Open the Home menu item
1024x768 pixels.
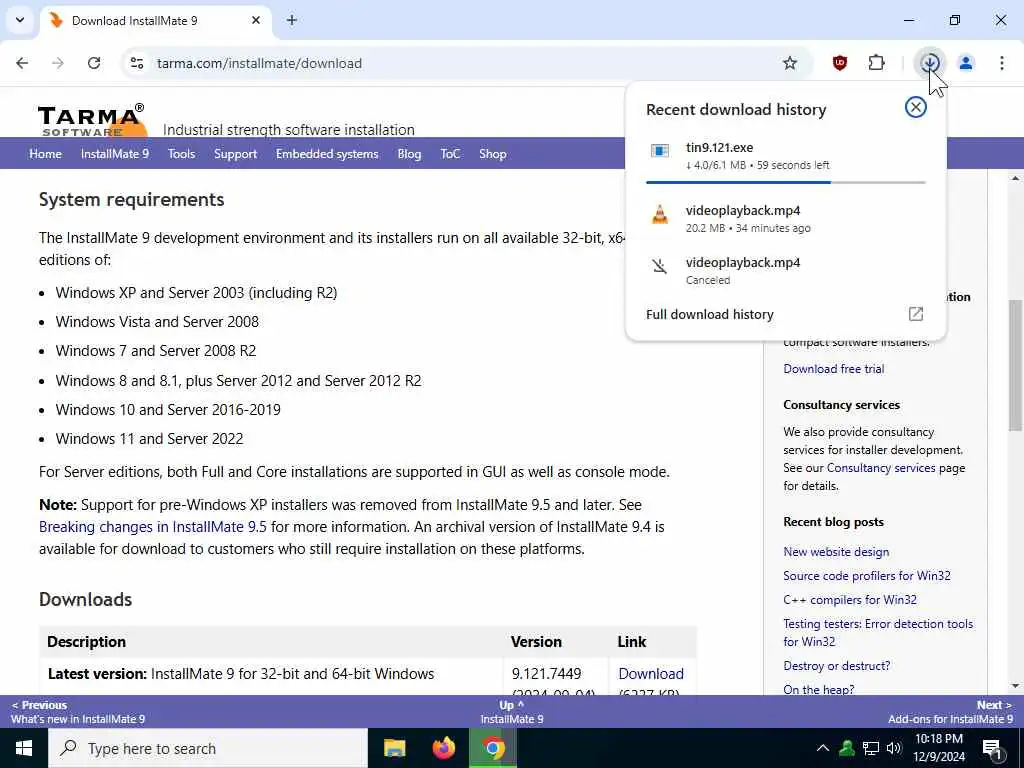(x=45, y=154)
